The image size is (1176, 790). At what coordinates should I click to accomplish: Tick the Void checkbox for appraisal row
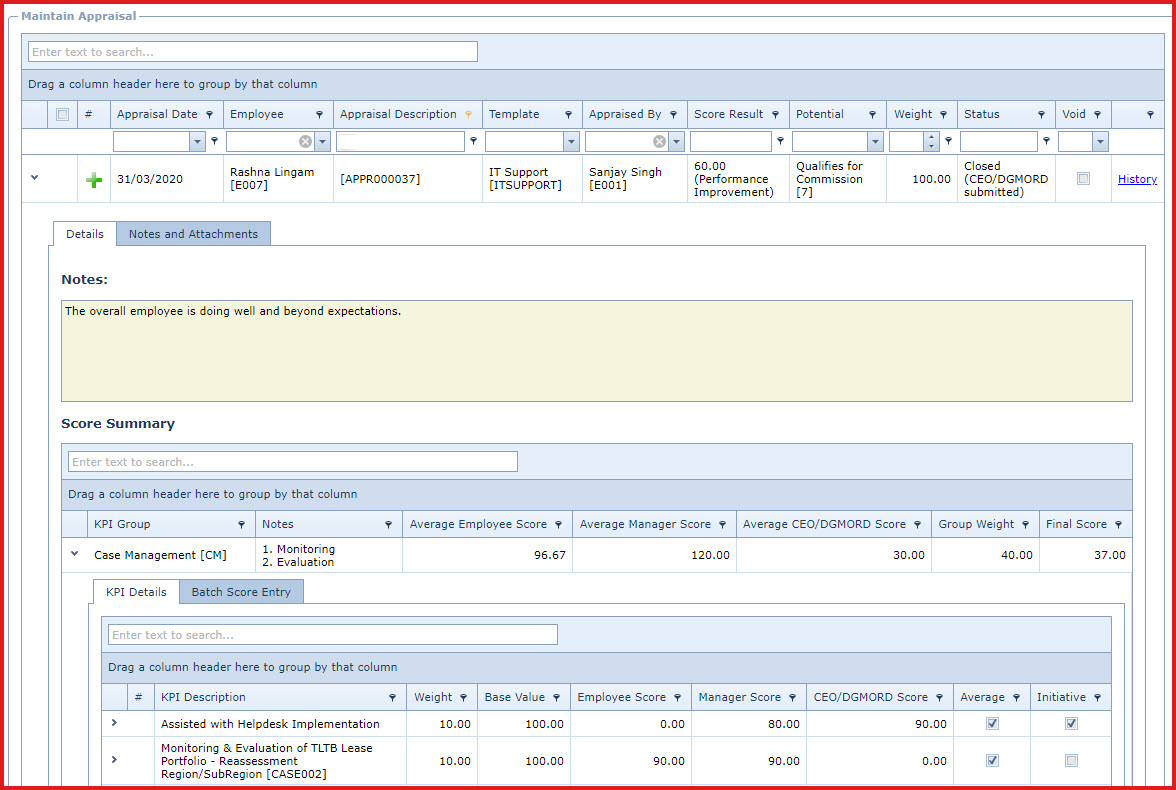pyautogui.click(x=1083, y=179)
